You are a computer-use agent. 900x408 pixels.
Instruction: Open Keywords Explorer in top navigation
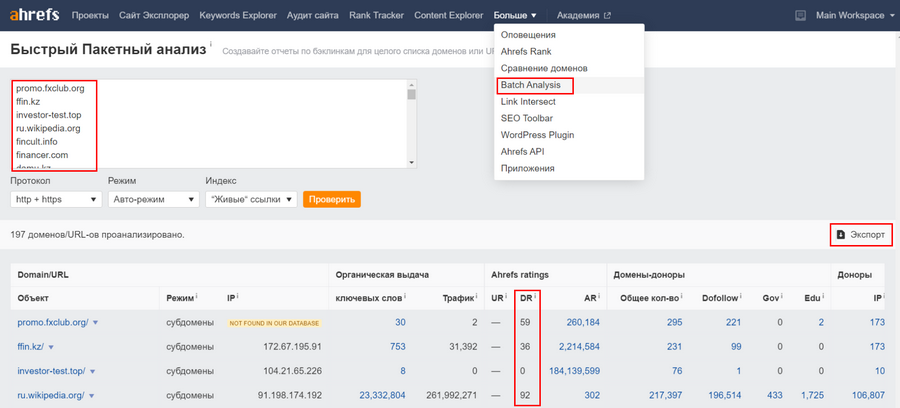coord(238,15)
